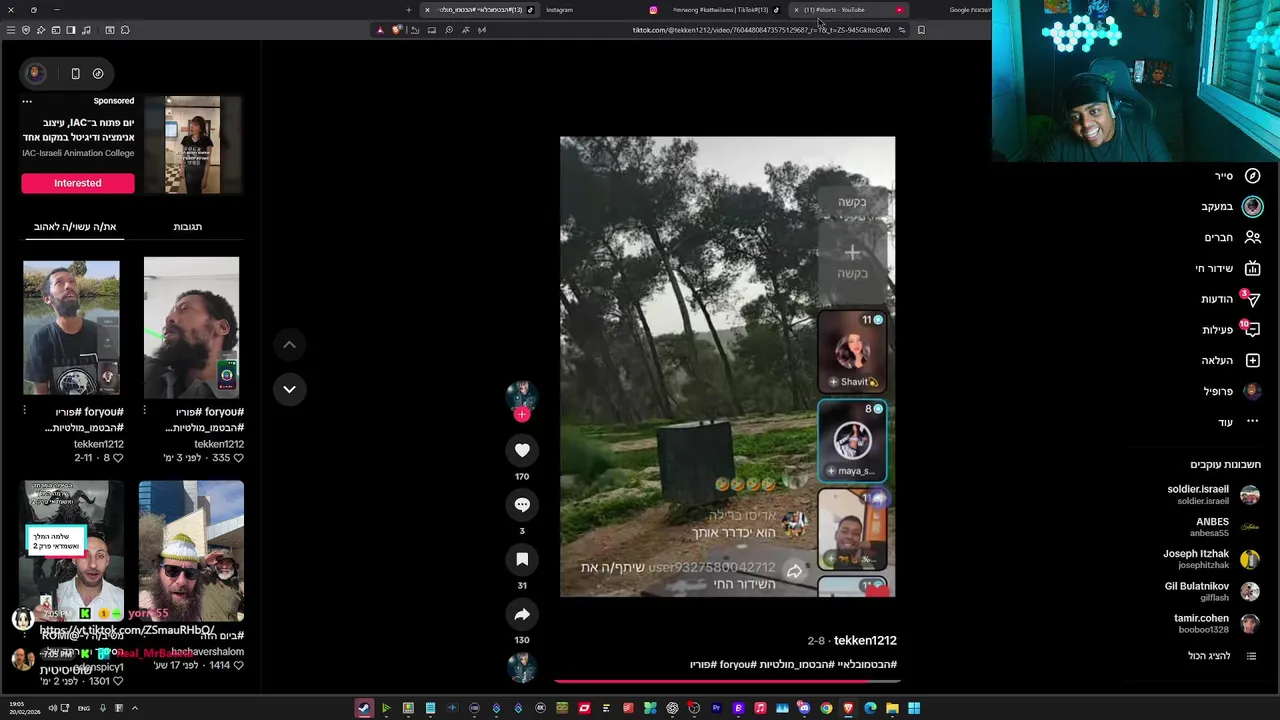1280x720 pixels.
Task: Share the video with 130 shares
Action: coord(522,614)
